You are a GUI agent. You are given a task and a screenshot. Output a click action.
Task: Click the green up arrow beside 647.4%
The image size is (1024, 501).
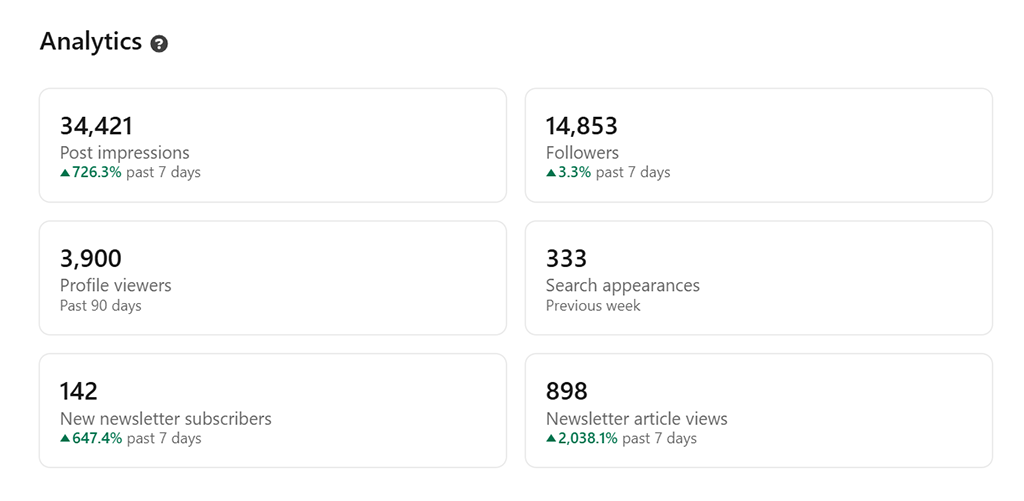point(65,439)
